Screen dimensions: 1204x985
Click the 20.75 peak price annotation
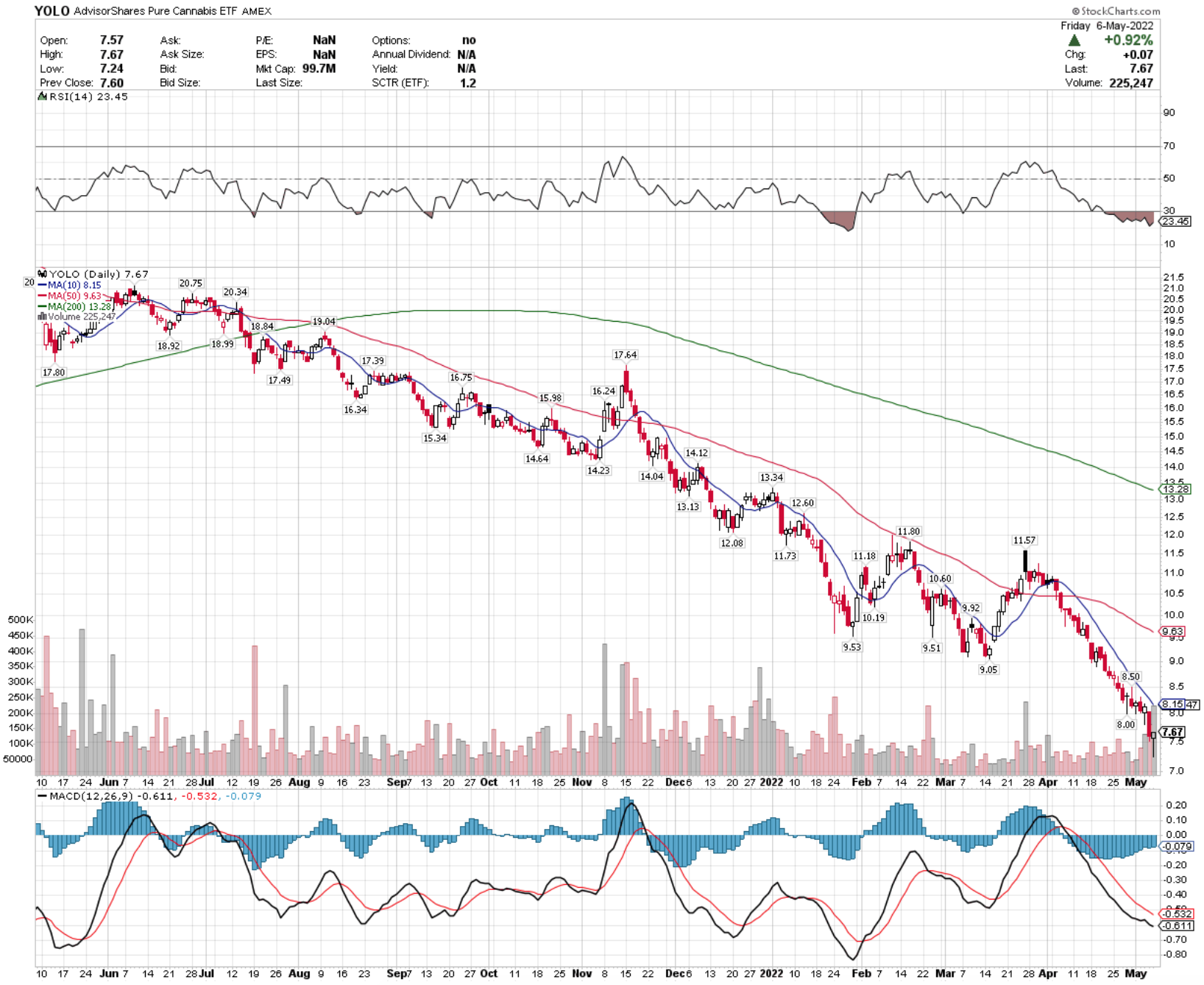coord(191,283)
